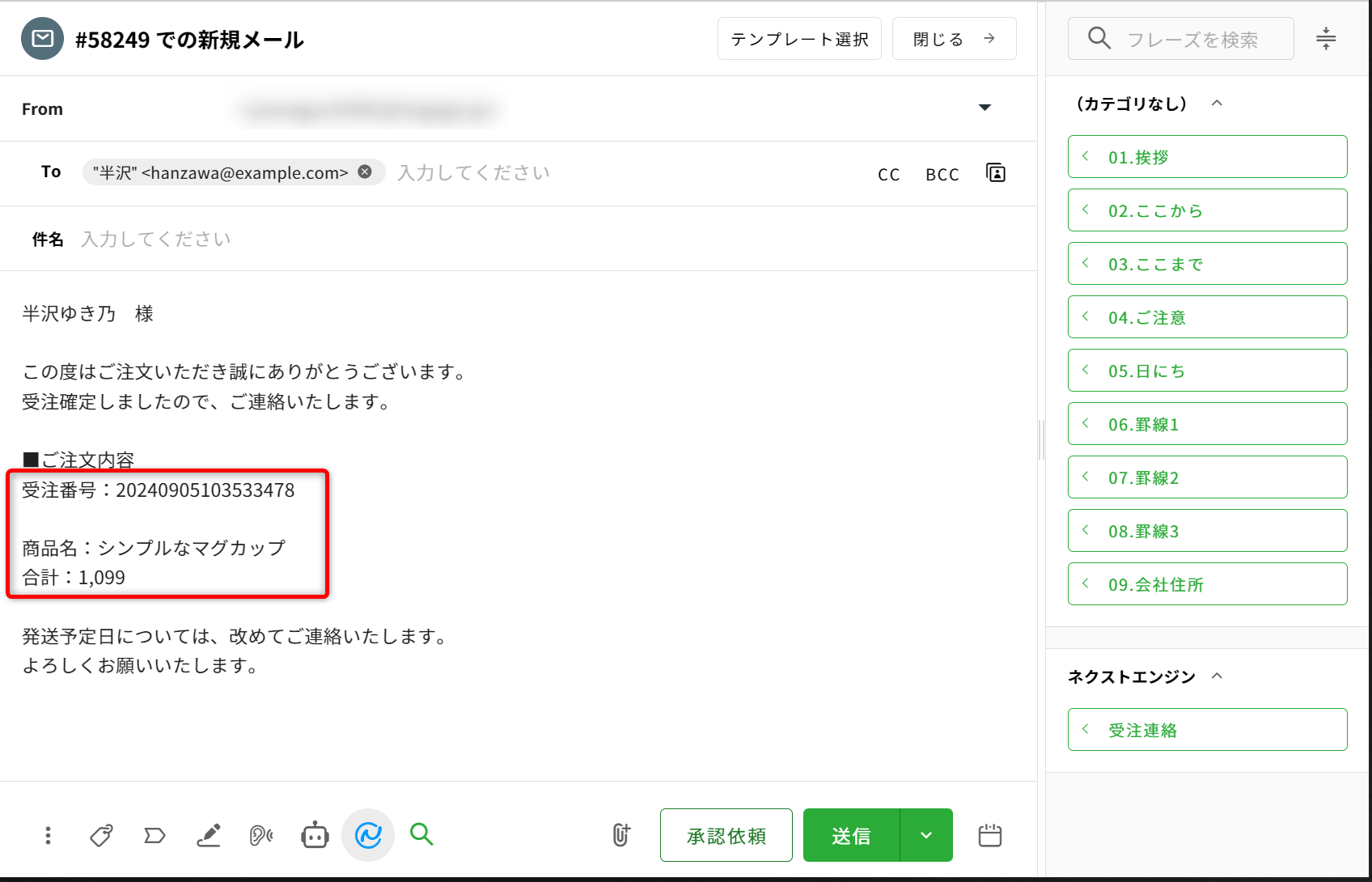The image size is (1372, 882).
Task: Click the tag icon in bottom toolbar
Action: click(x=101, y=835)
